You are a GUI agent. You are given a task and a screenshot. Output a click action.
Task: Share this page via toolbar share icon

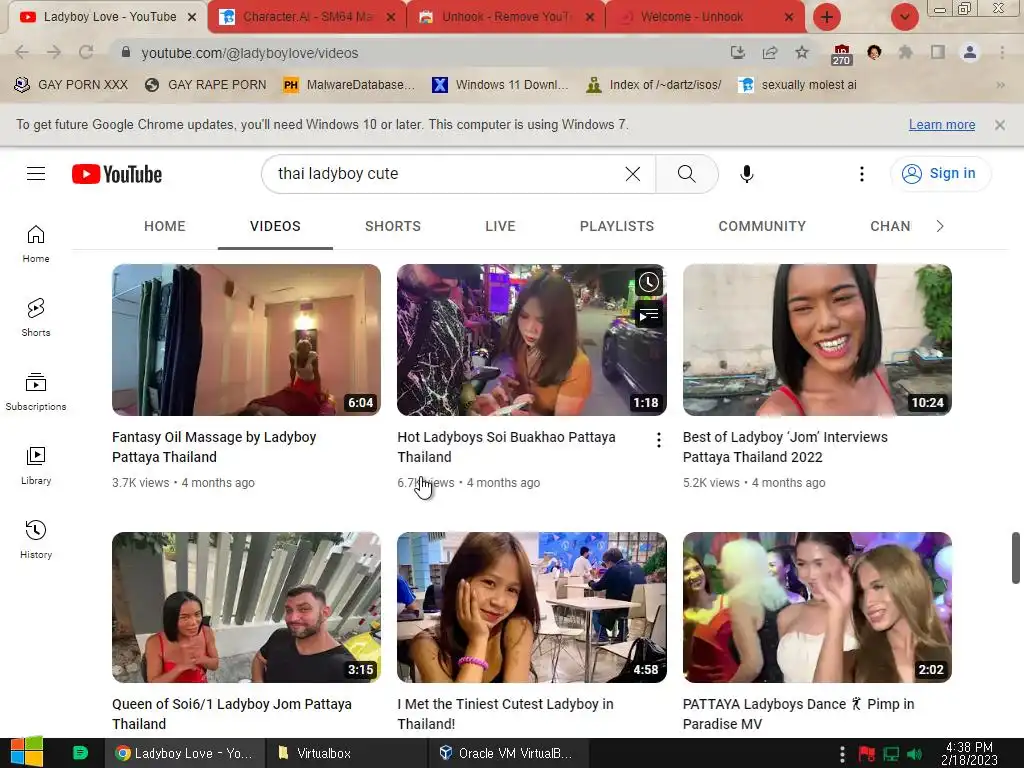(x=770, y=52)
